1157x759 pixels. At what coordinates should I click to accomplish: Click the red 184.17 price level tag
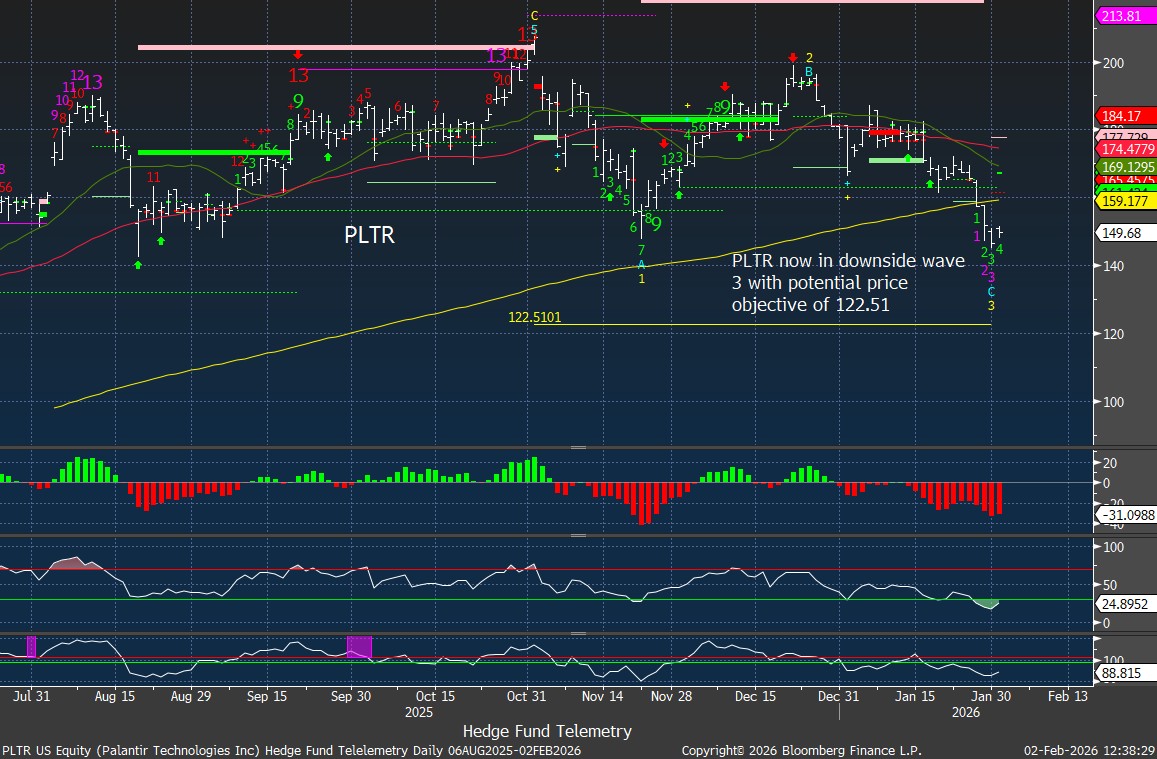1124,116
